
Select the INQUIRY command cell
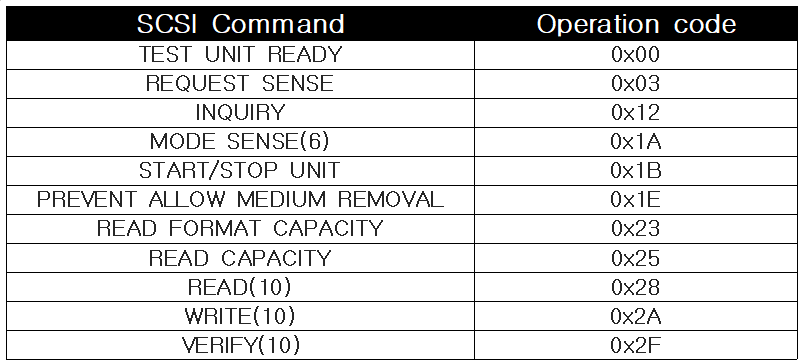coord(240,113)
